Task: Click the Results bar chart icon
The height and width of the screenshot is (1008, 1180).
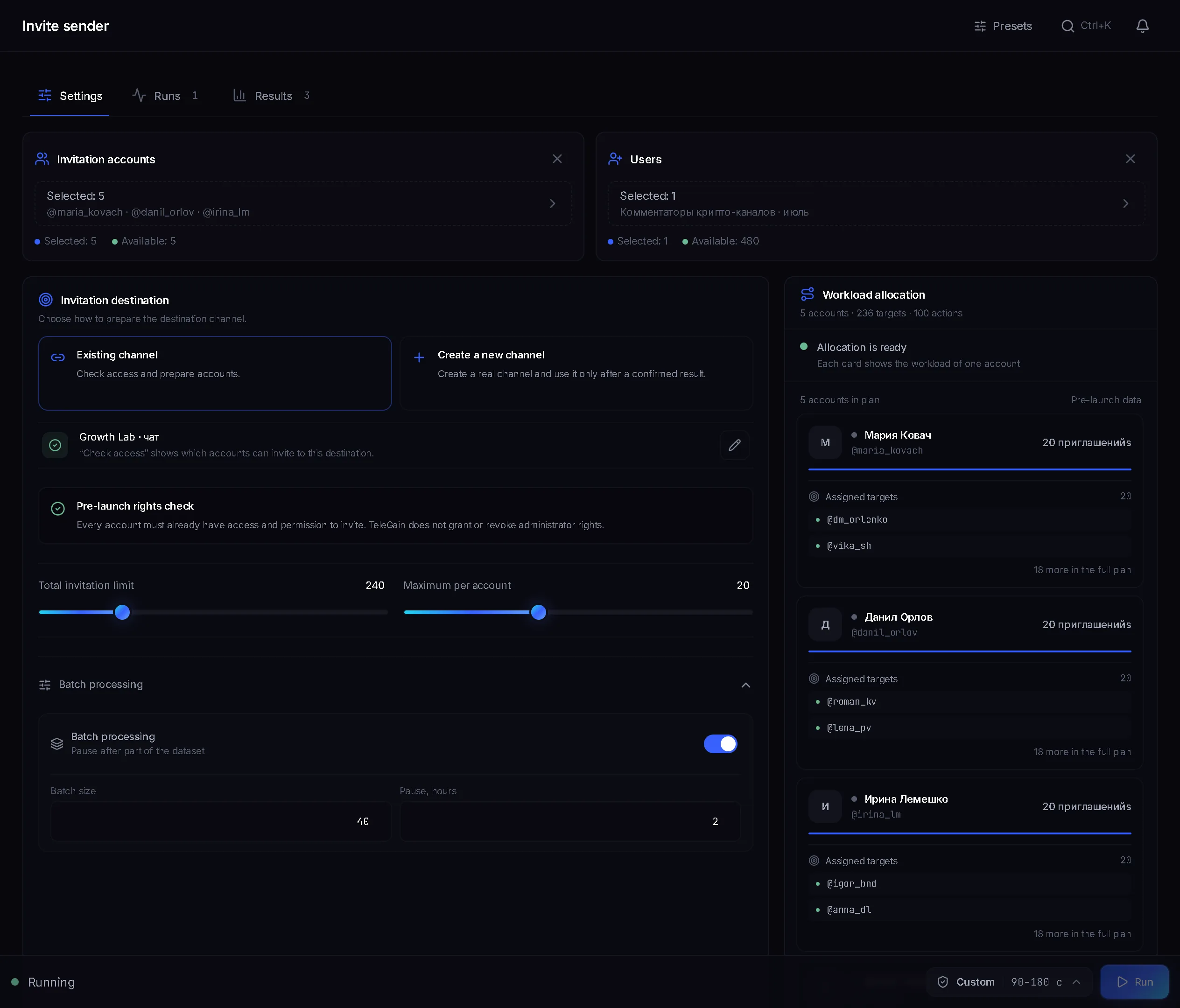Action: pyautogui.click(x=240, y=96)
